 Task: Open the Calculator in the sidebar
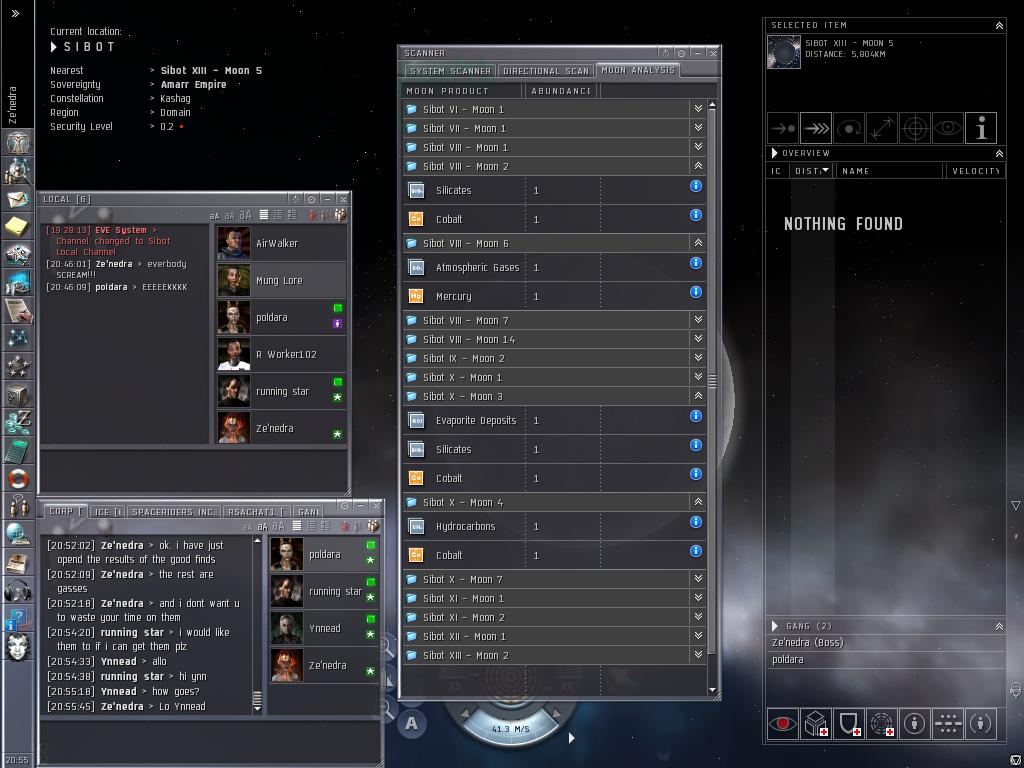[18, 450]
